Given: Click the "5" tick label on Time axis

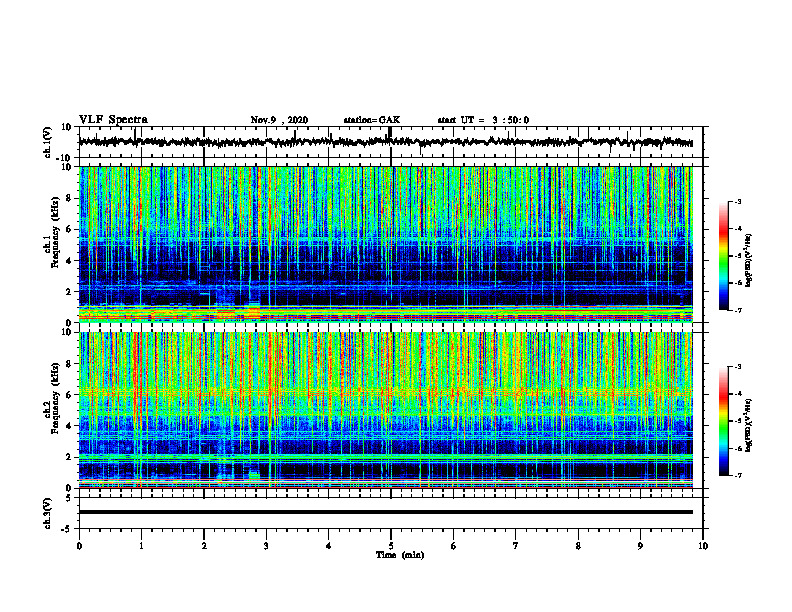Looking at the screenshot, I should click(391, 546).
